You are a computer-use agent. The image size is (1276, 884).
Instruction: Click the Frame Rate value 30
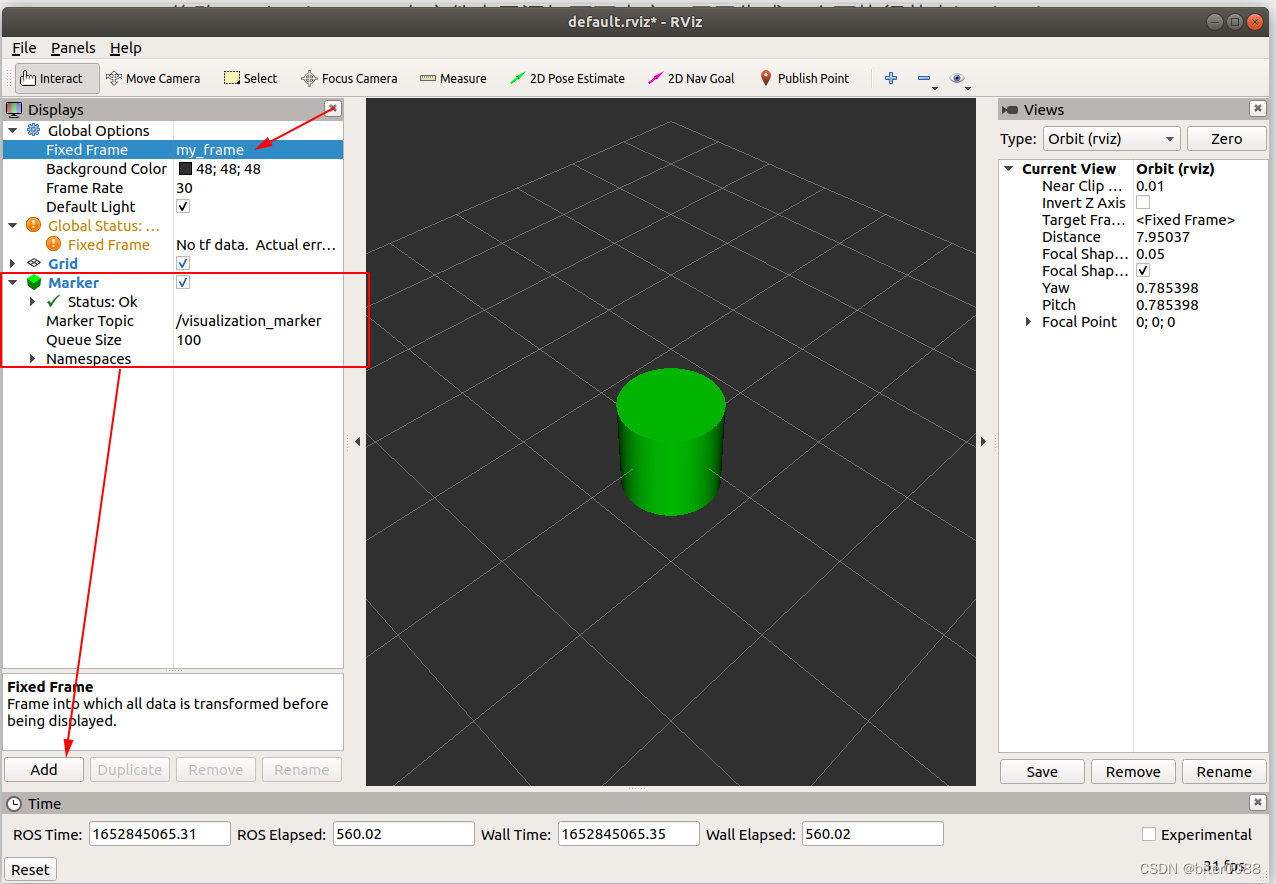tap(184, 187)
